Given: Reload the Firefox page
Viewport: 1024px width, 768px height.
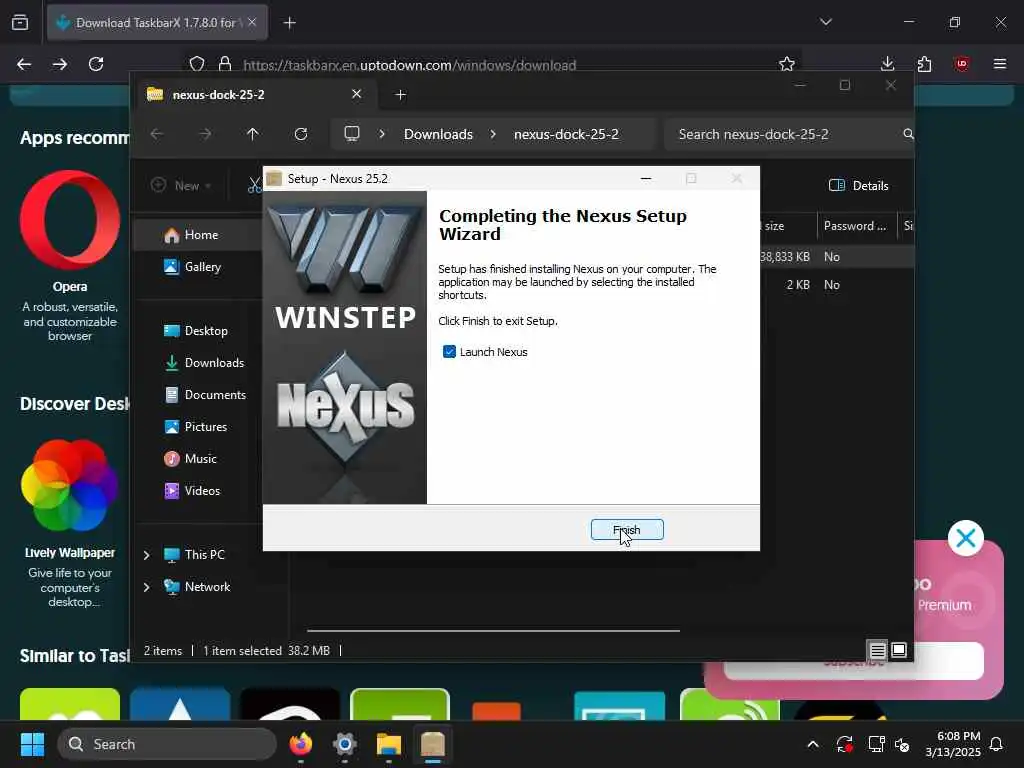Looking at the screenshot, I should [x=96, y=64].
